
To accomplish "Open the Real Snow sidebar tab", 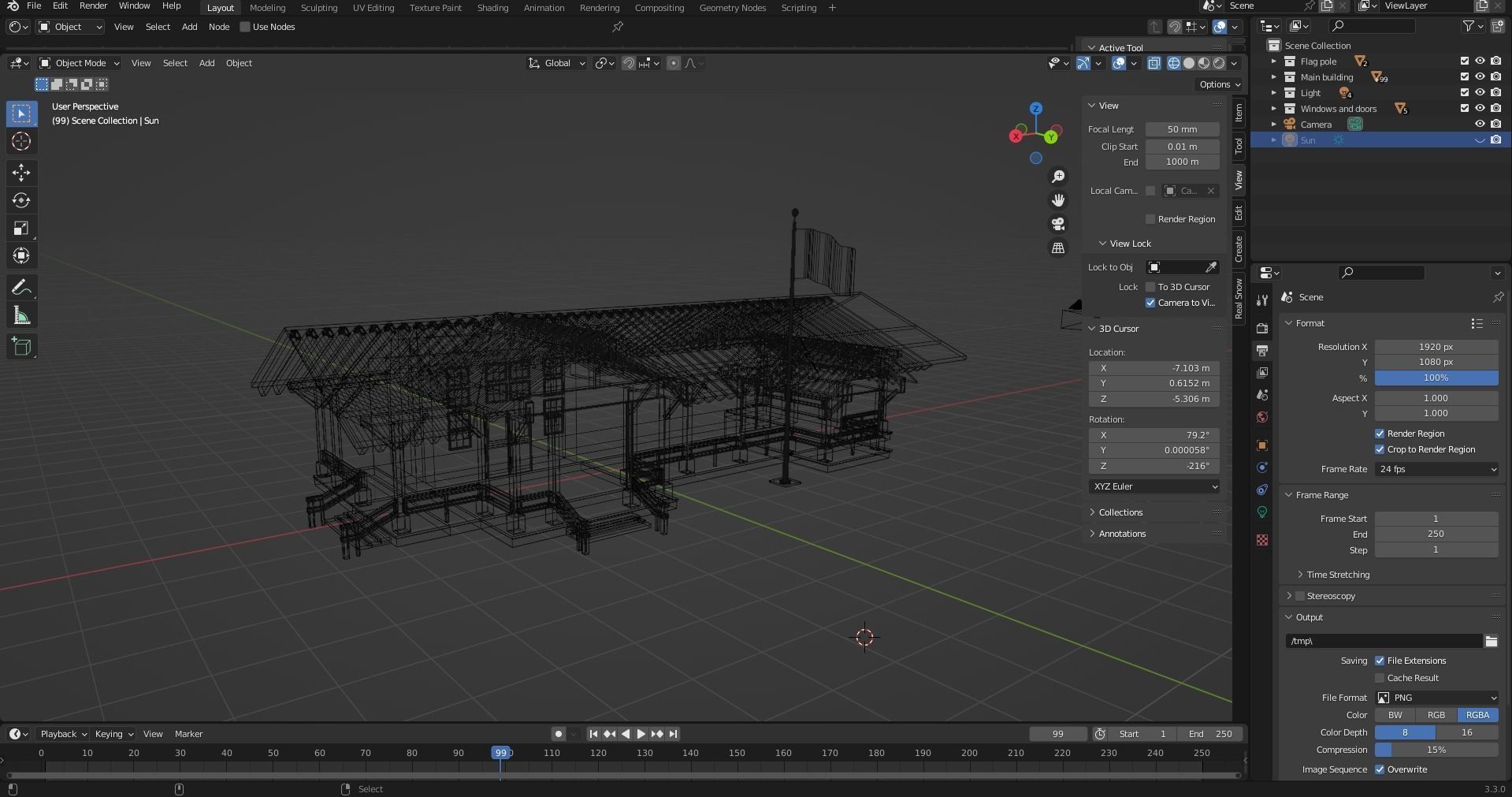I will (1239, 299).
